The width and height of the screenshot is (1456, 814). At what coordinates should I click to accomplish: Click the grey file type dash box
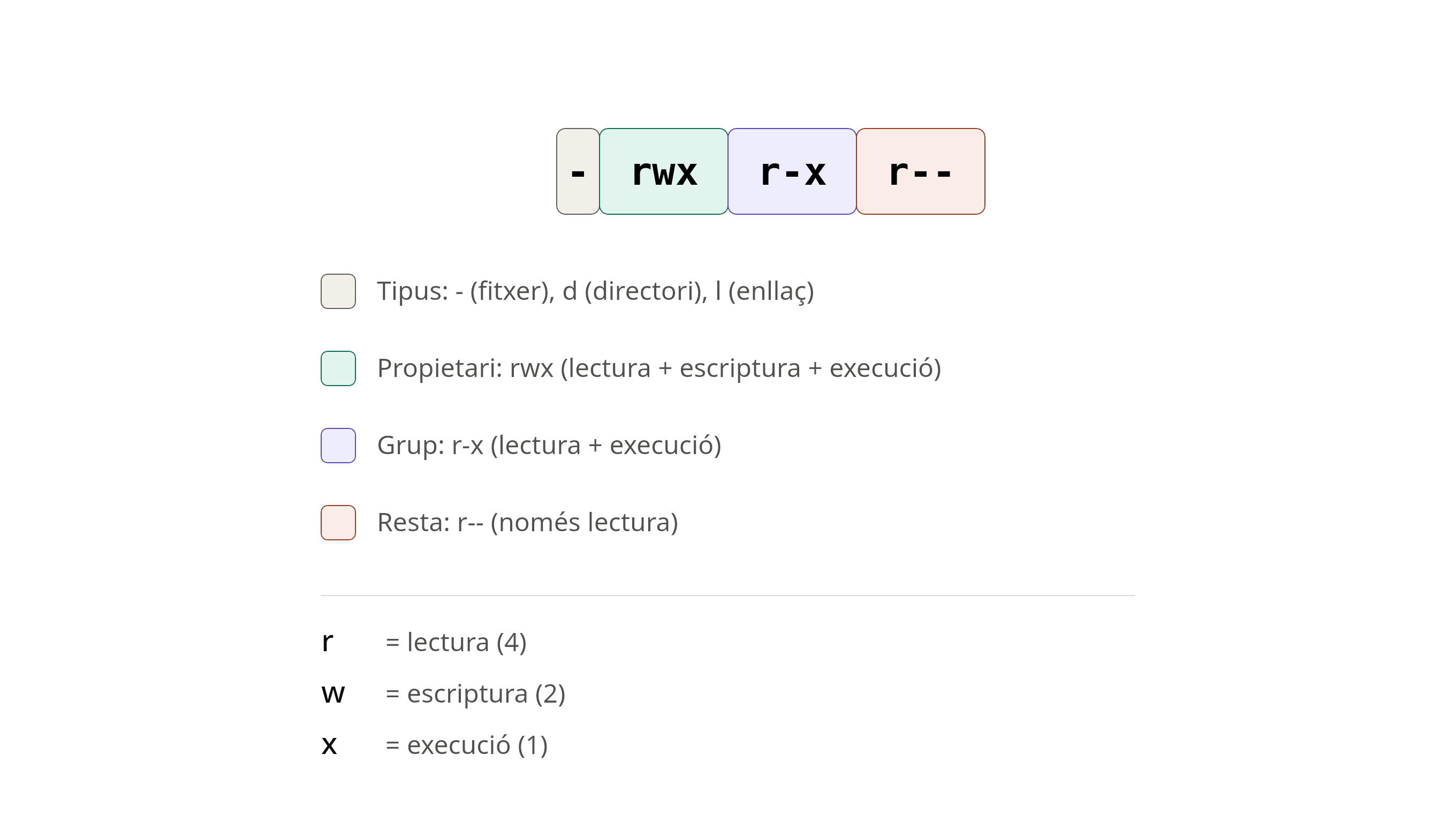[x=578, y=171]
